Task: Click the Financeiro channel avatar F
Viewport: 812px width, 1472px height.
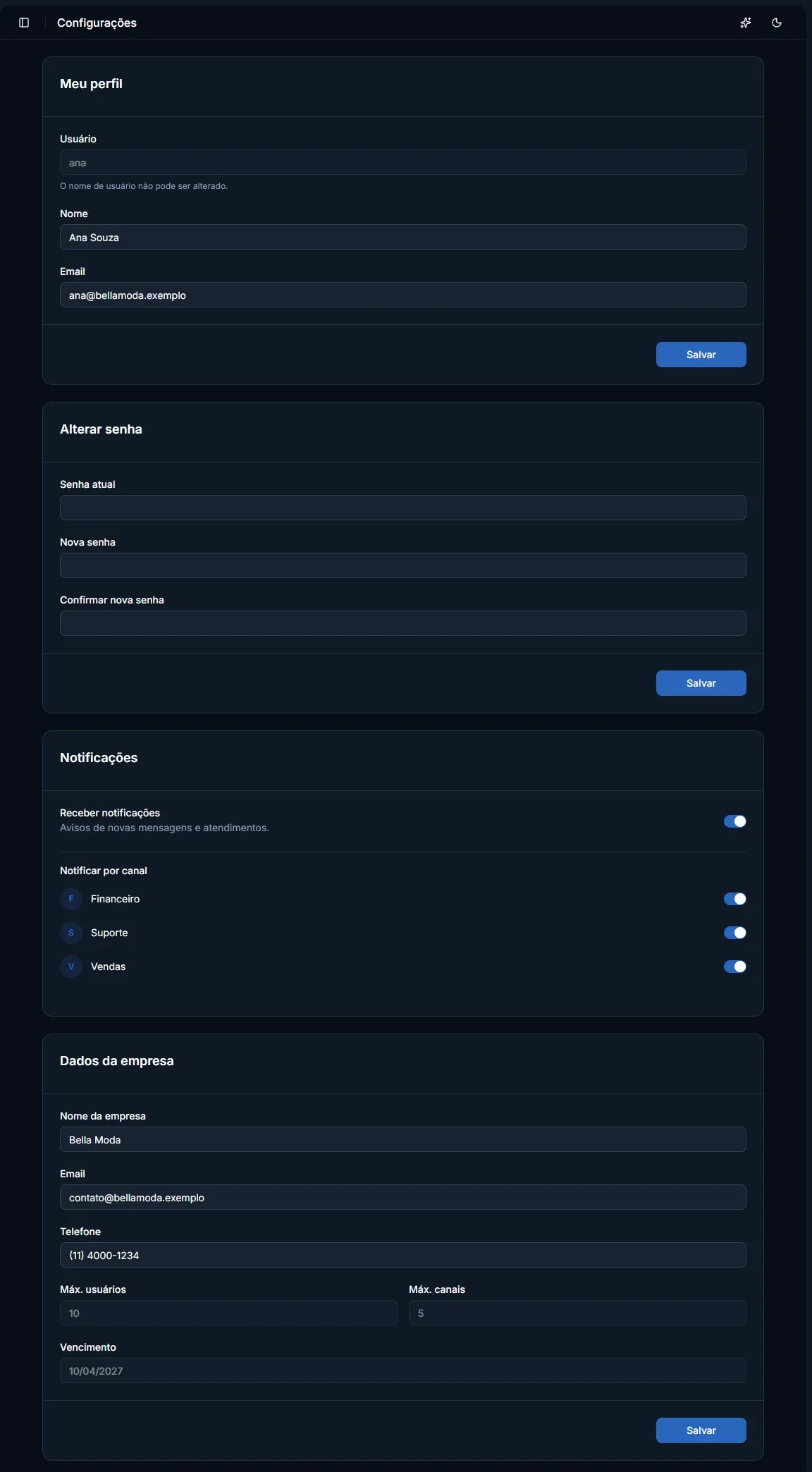Action: [x=71, y=899]
